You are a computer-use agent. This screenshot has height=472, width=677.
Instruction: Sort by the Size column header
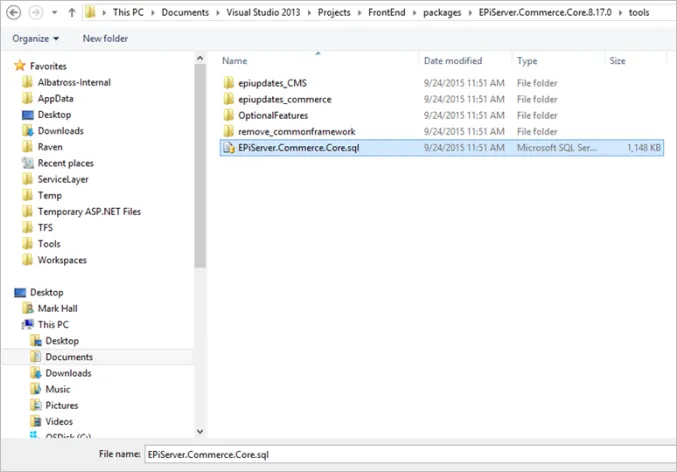(x=617, y=61)
